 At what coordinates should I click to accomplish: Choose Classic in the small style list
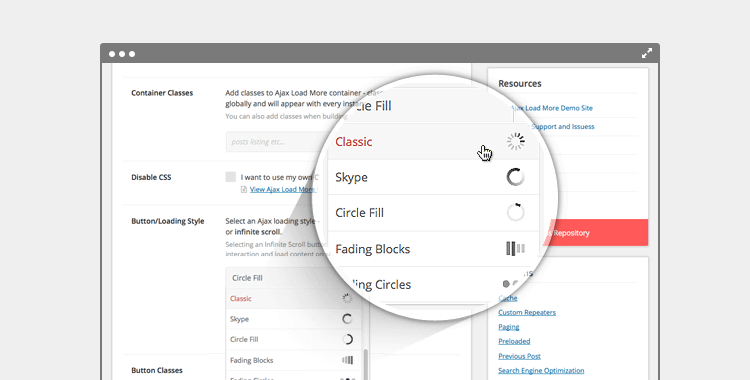point(241,298)
